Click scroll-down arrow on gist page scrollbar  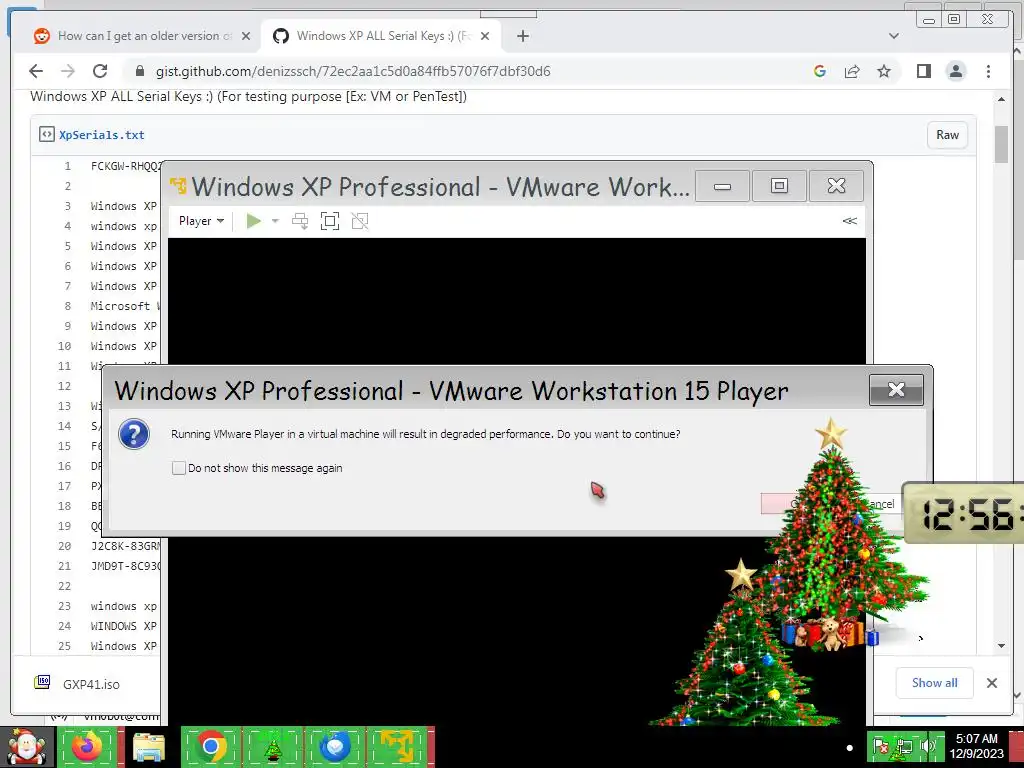pyautogui.click(x=1001, y=646)
